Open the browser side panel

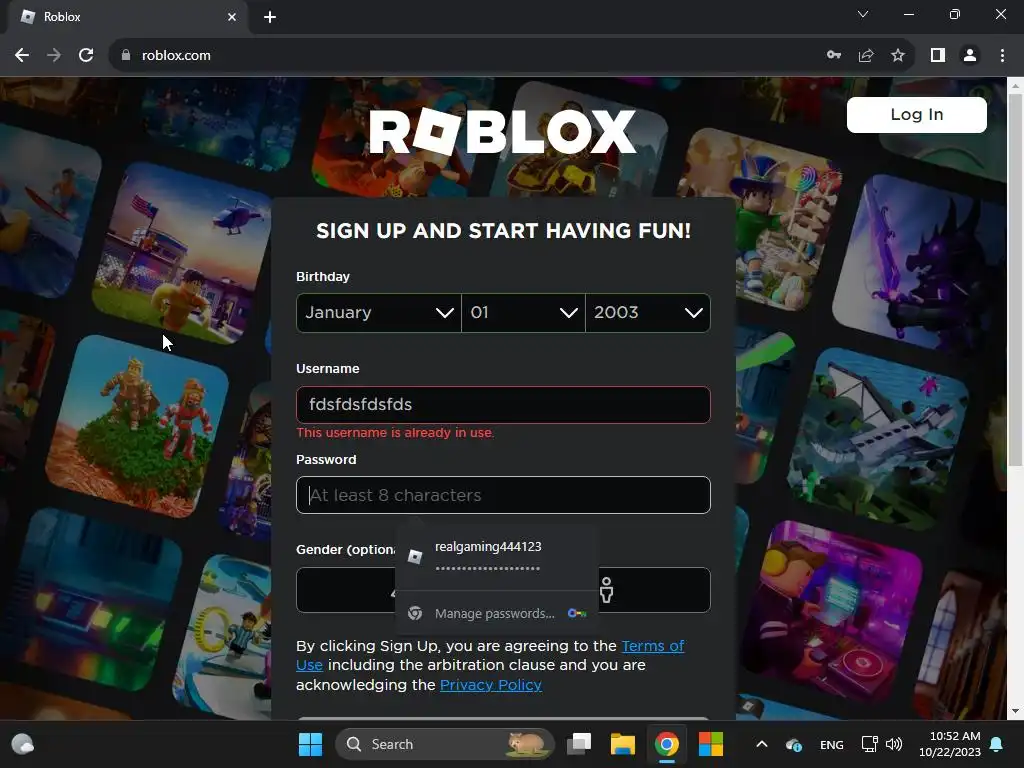(x=938, y=56)
